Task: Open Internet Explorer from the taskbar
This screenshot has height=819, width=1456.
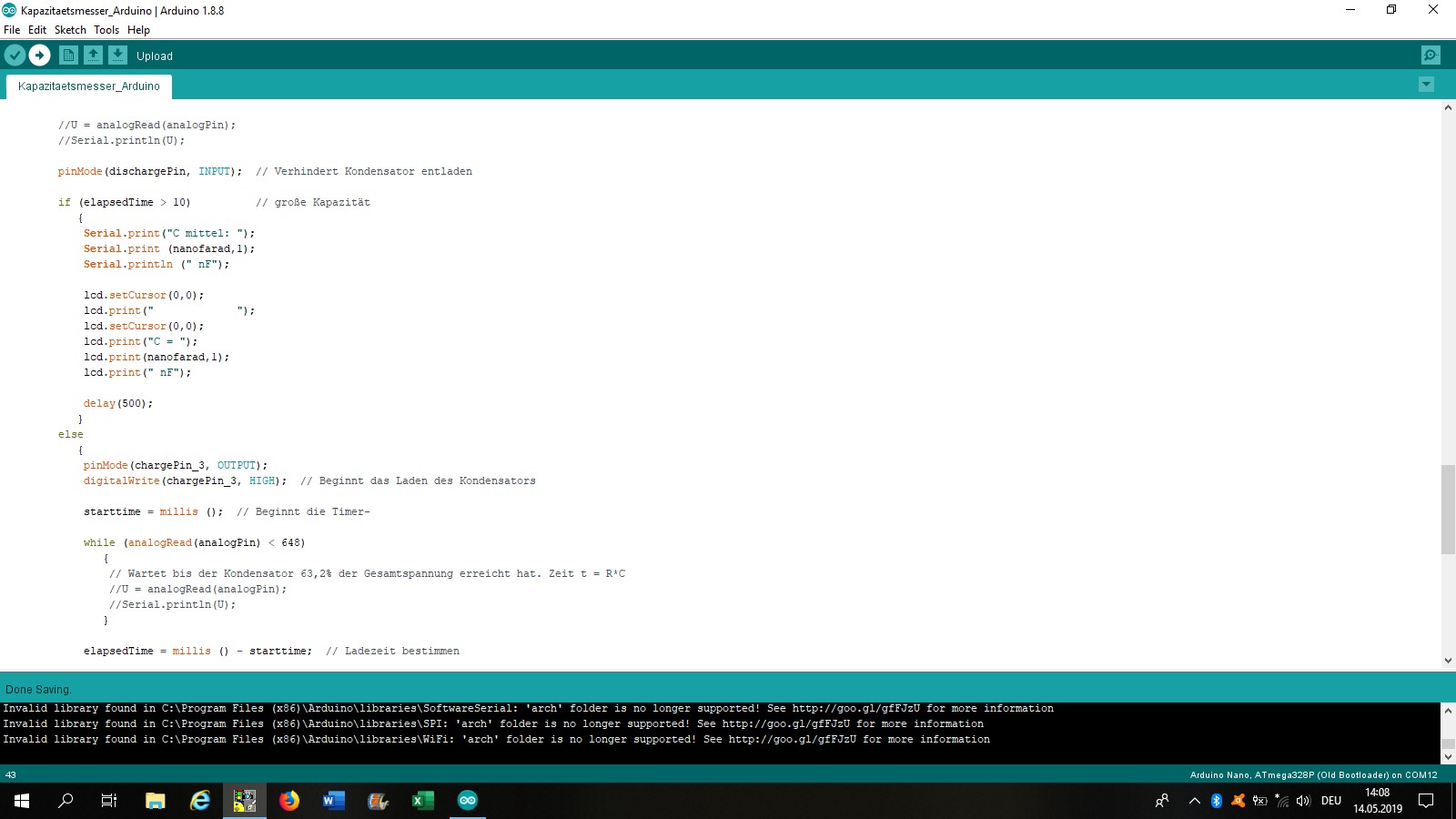Action: pyautogui.click(x=200, y=801)
